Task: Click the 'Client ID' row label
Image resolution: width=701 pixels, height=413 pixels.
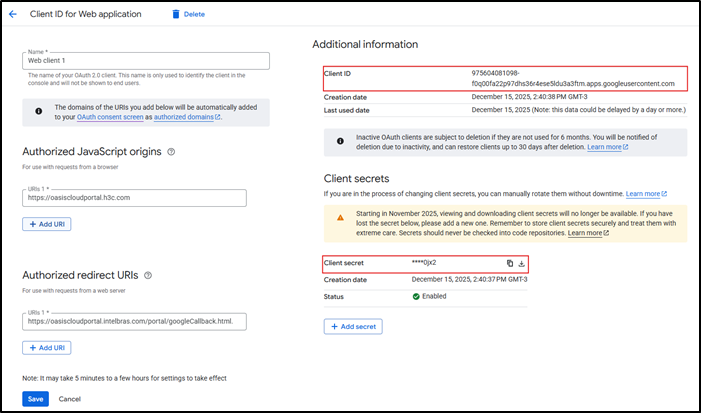Action: pyautogui.click(x=337, y=74)
